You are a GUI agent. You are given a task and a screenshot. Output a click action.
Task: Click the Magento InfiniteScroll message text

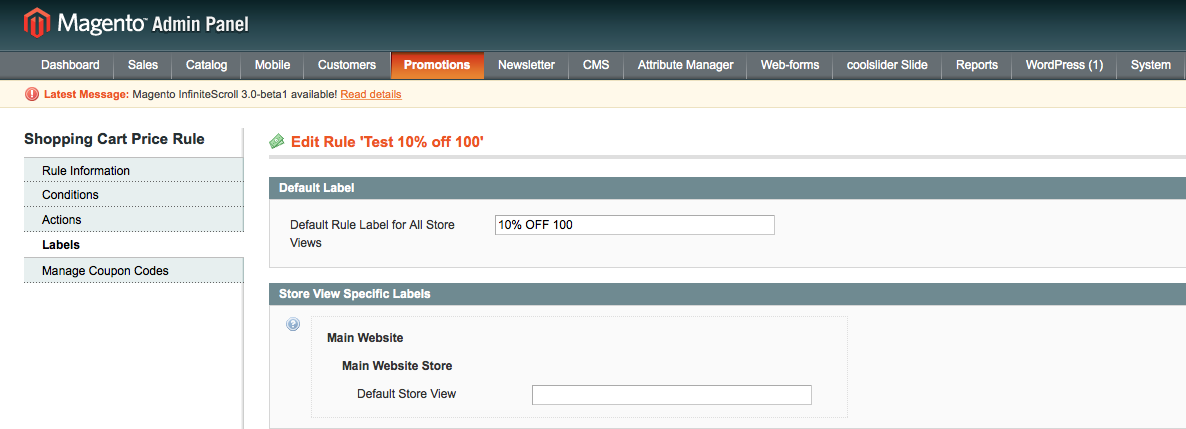(x=234, y=95)
